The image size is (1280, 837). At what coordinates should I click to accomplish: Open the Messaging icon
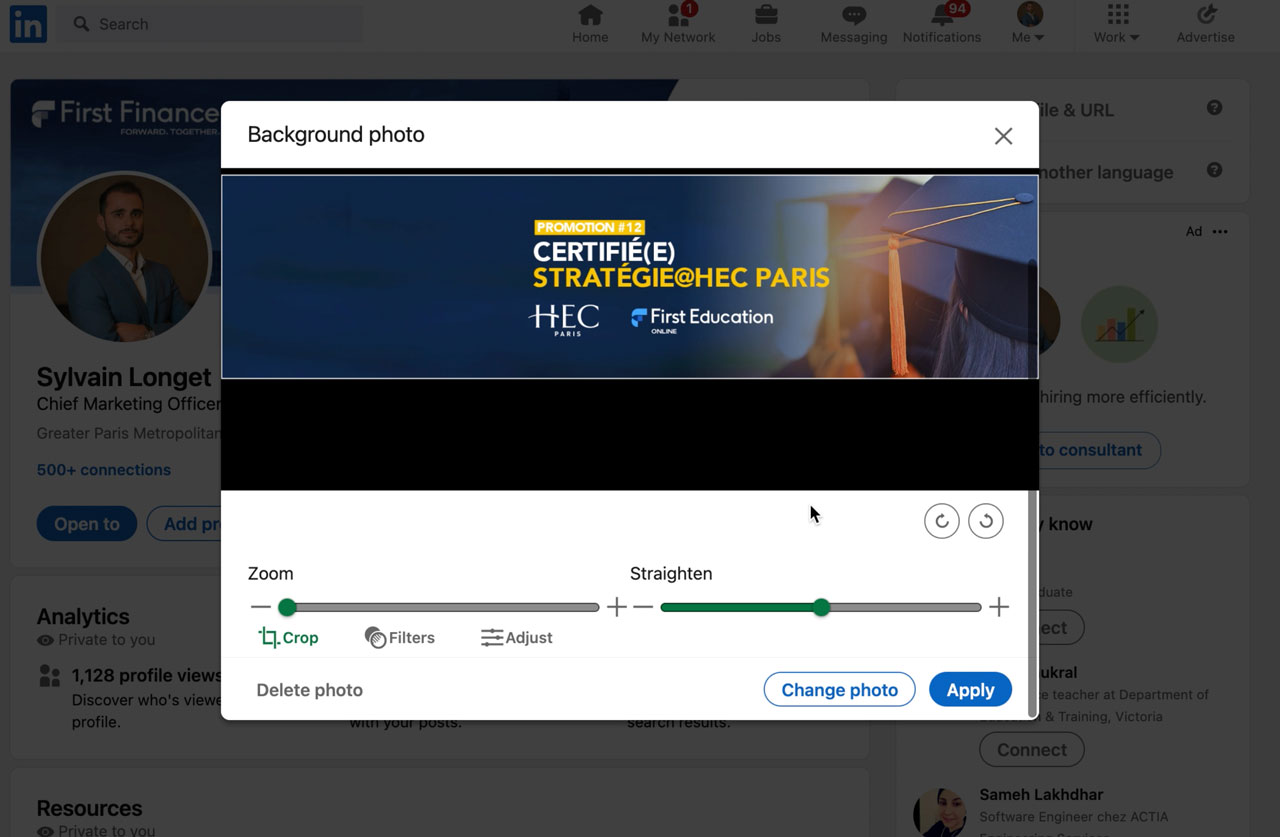point(853,15)
